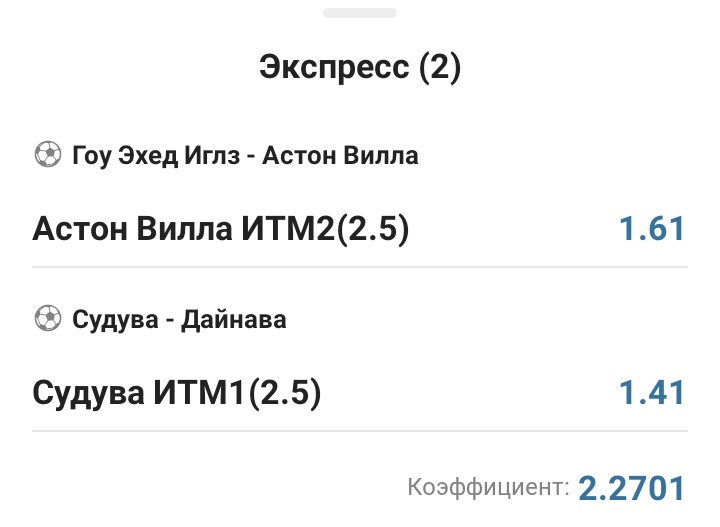Tap the 1.61 odds value
Image resolution: width=720 pixels, height=527 pixels.
[651, 229]
